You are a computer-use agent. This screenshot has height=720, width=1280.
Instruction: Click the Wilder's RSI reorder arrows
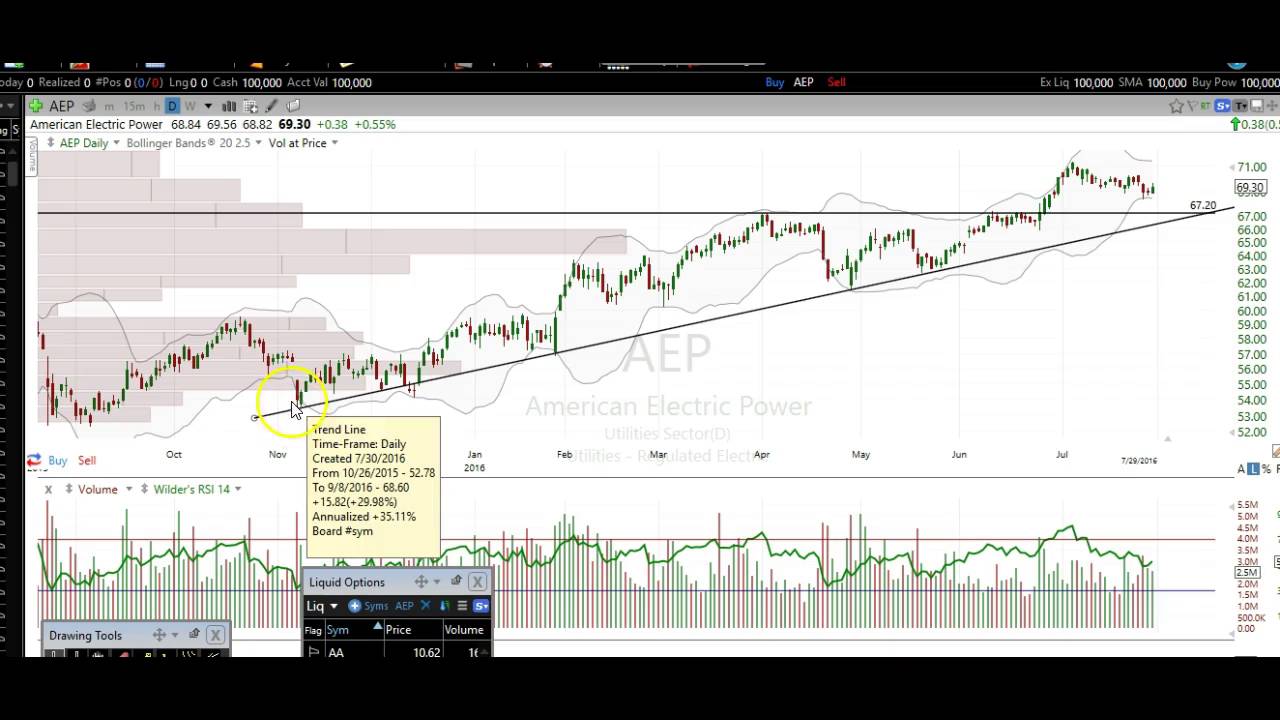click(144, 489)
